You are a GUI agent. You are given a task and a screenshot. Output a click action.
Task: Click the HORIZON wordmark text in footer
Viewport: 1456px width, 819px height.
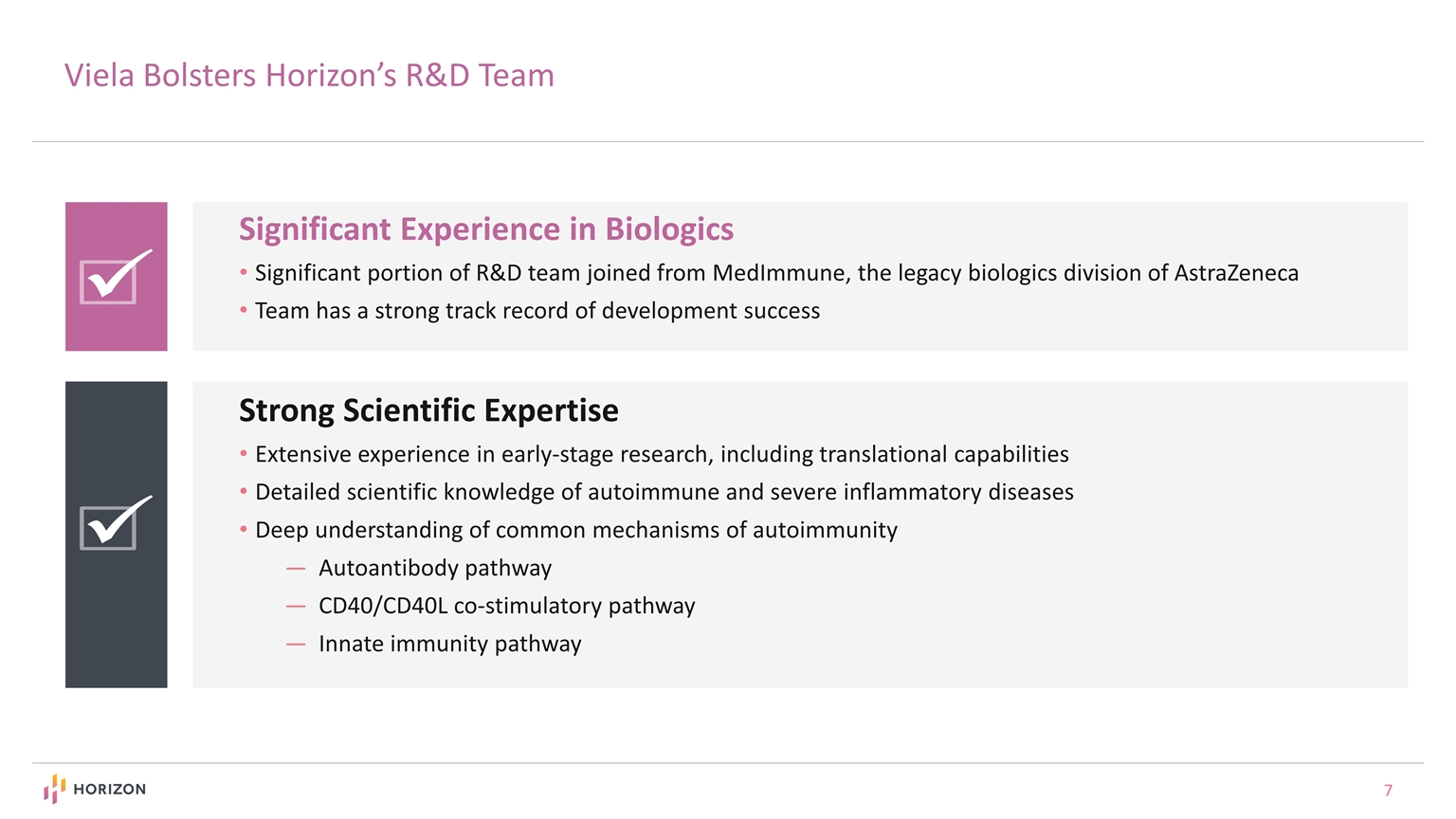pyautogui.click(x=109, y=790)
